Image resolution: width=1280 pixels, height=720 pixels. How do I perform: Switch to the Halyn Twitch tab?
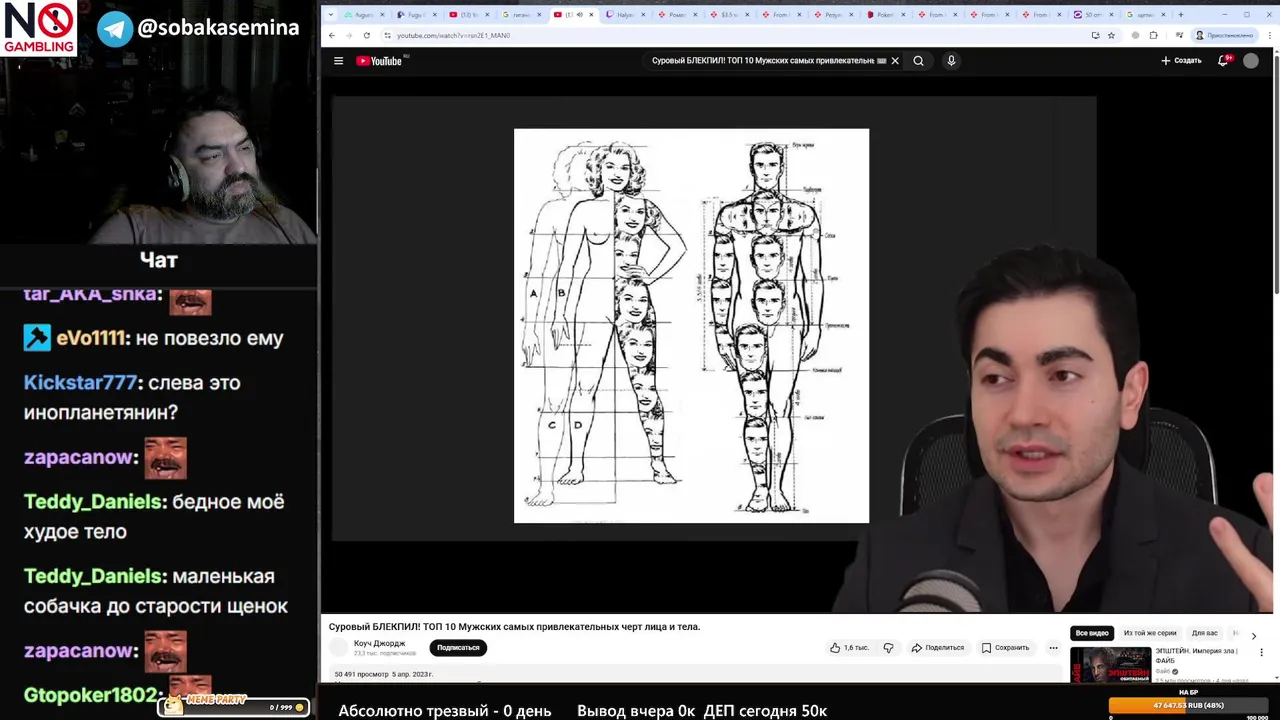point(626,15)
